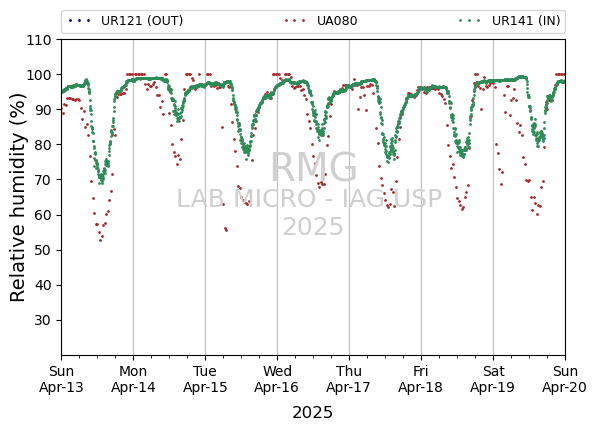
Task: Click the Sun Apr-13 axis label
Action: tap(61, 379)
